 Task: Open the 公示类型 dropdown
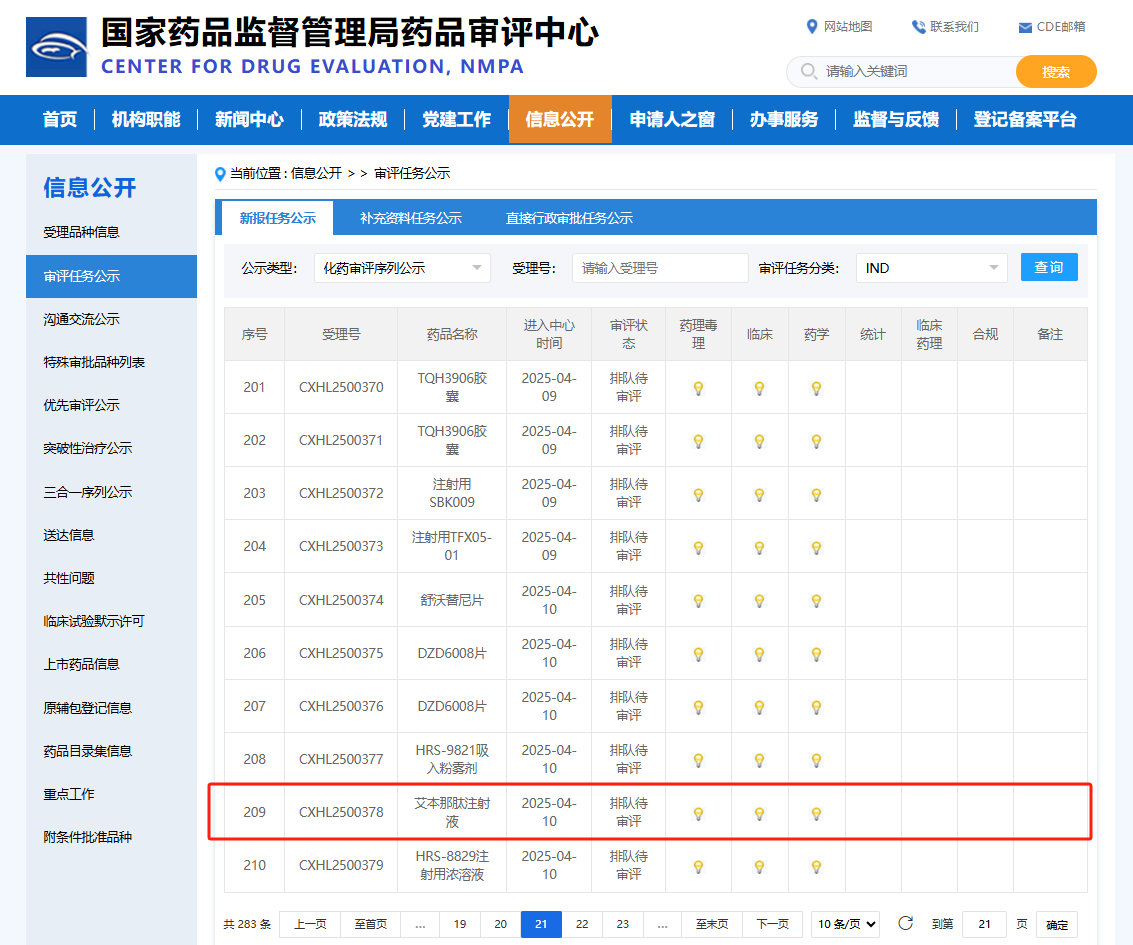pos(402,268)
